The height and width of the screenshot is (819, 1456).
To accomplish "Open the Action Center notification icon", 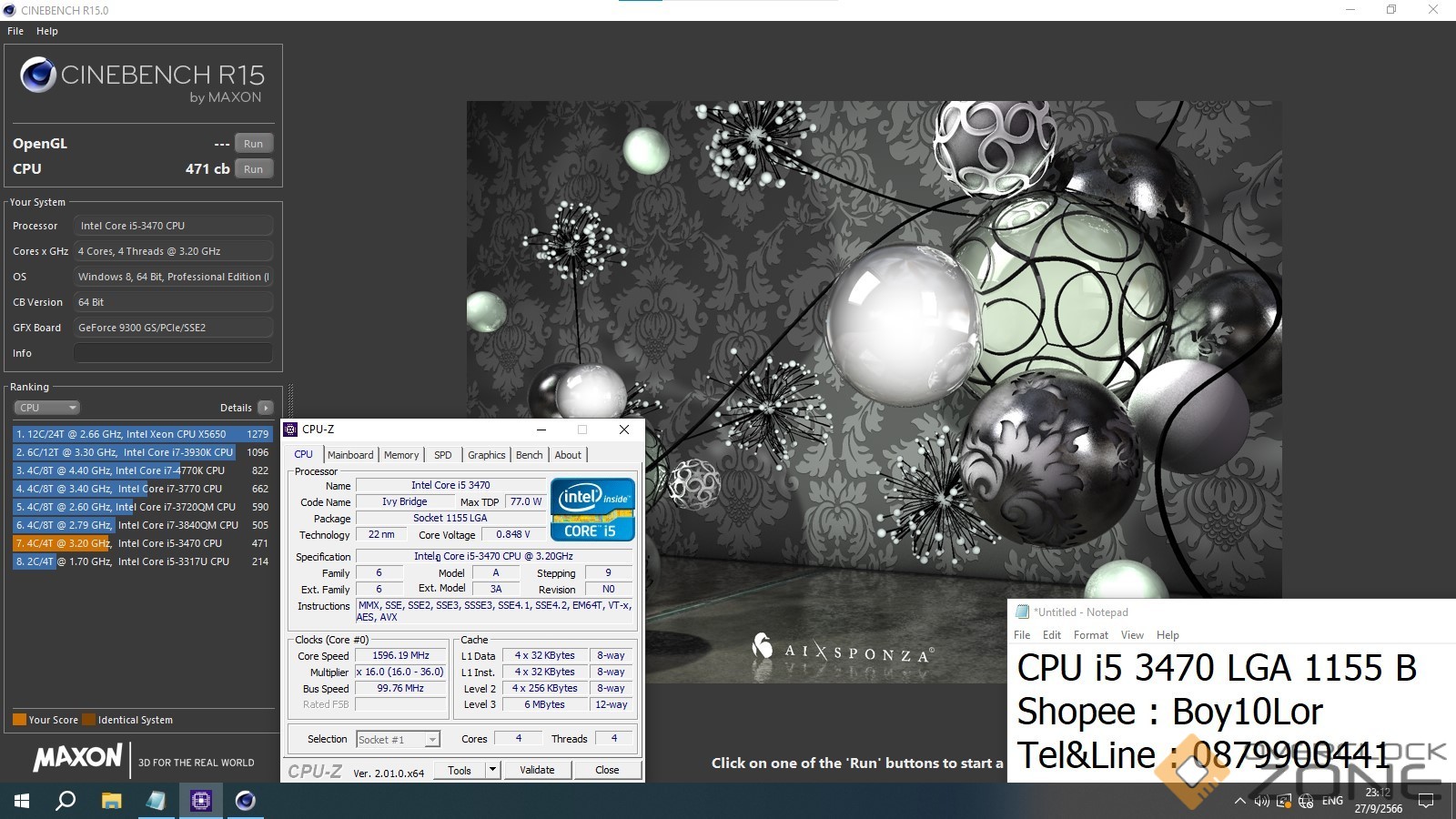I will click(1426, 801).
